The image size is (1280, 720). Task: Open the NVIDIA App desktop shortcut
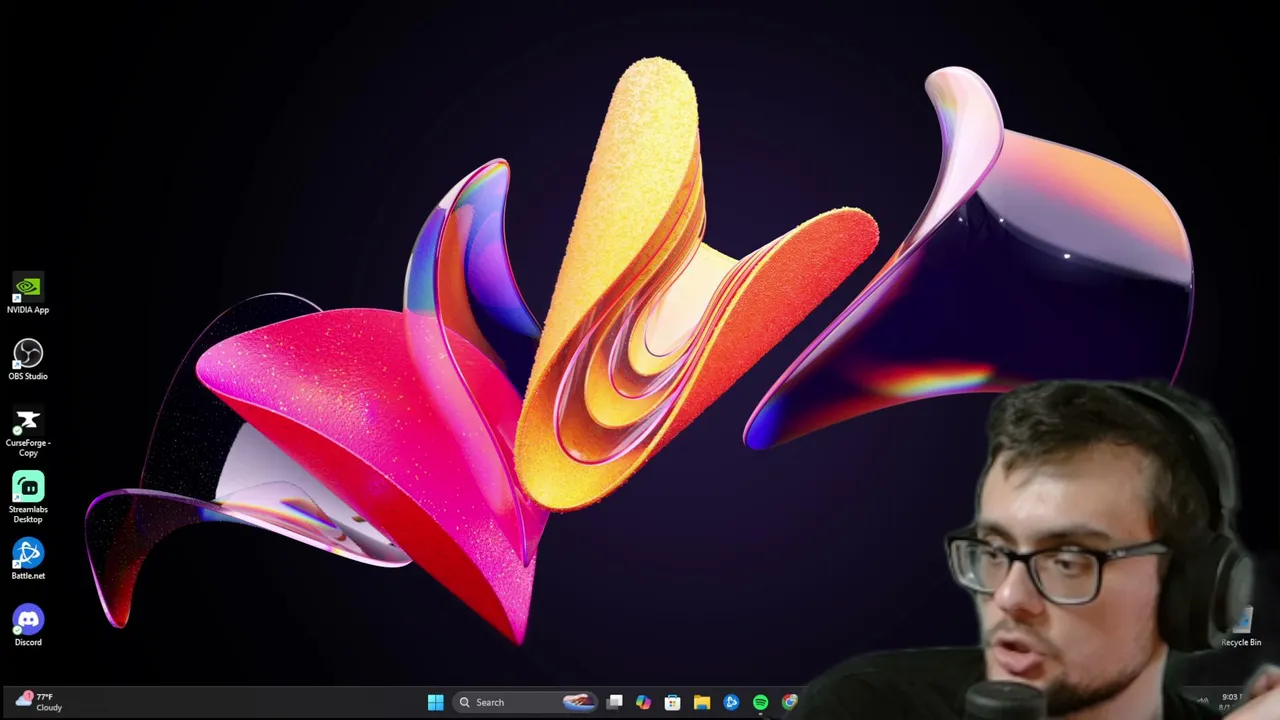click(x=28, y=294)
